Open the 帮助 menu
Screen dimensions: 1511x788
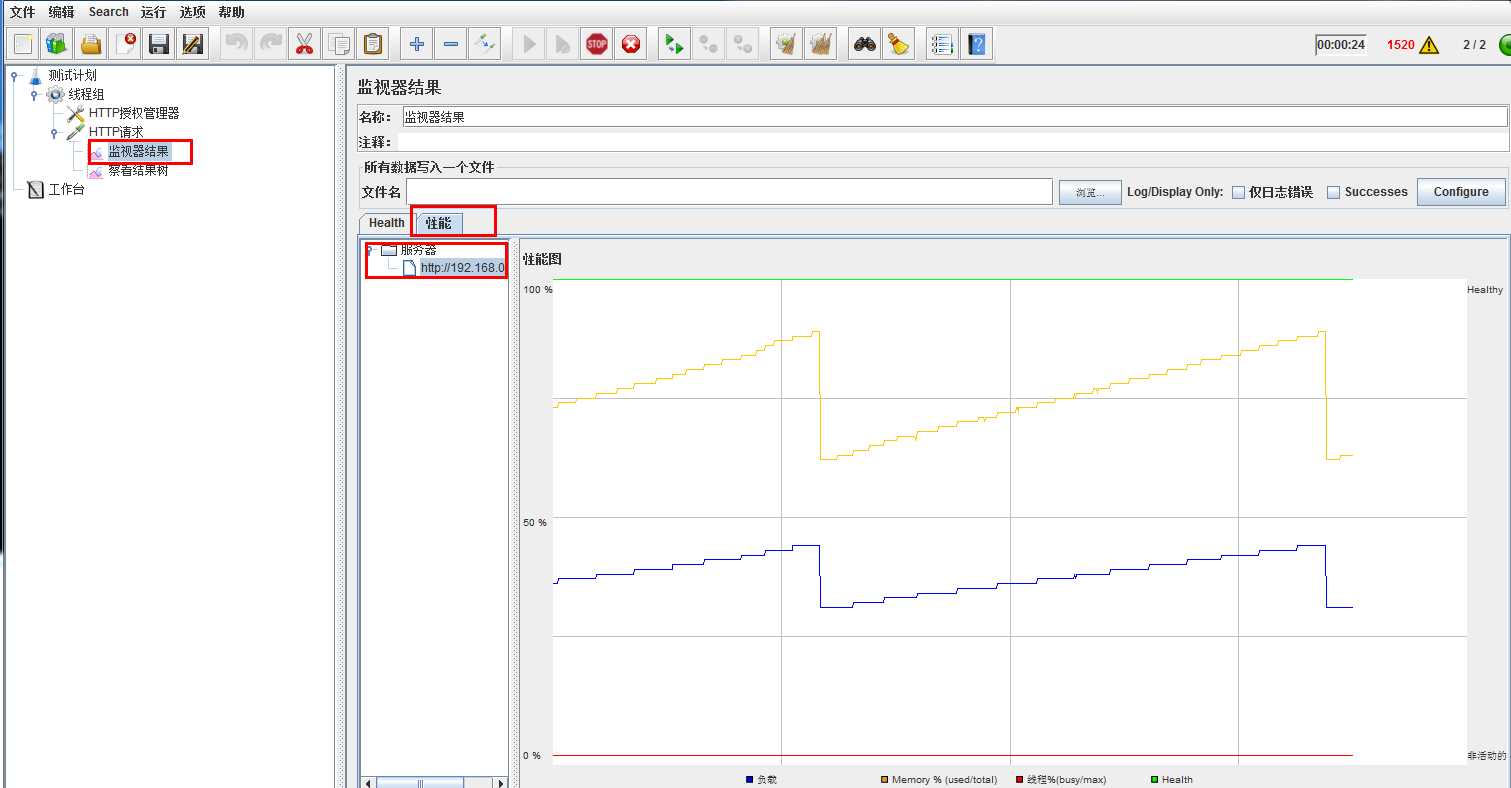pos(231,12)
